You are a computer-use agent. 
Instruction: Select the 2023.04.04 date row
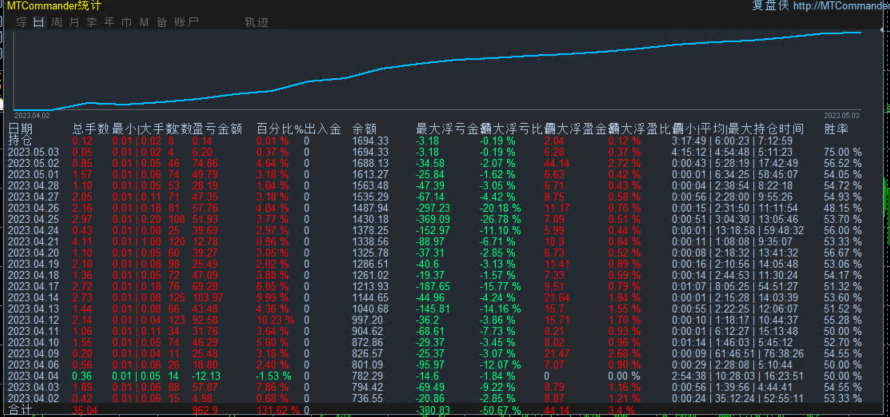(436, 376)
